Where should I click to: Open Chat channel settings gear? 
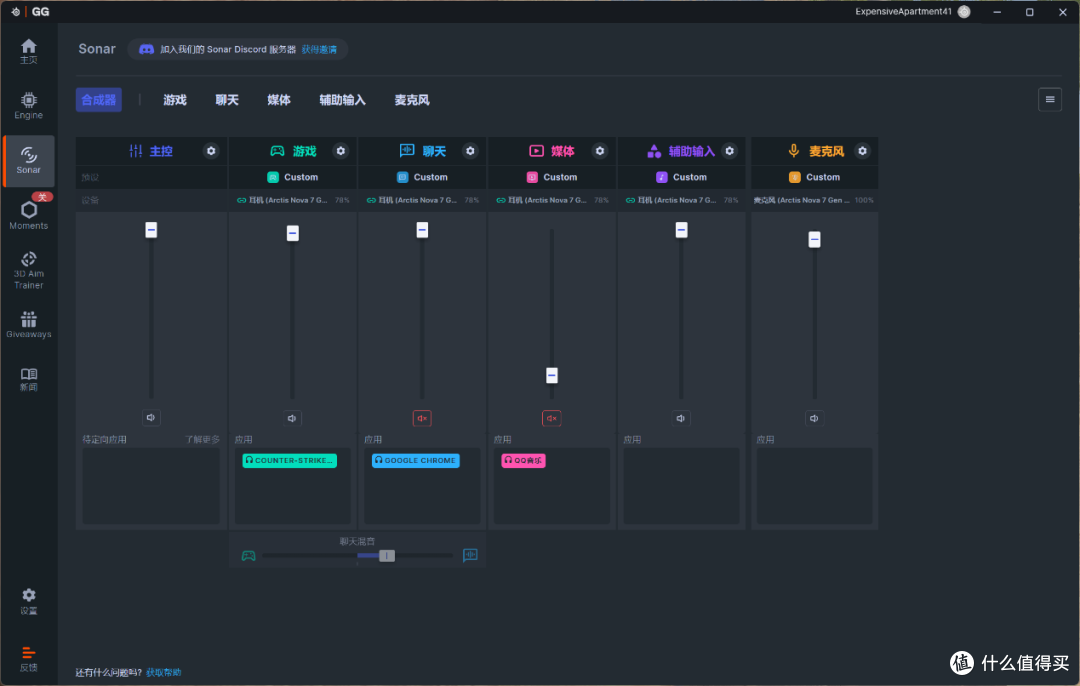pos(470,151)
